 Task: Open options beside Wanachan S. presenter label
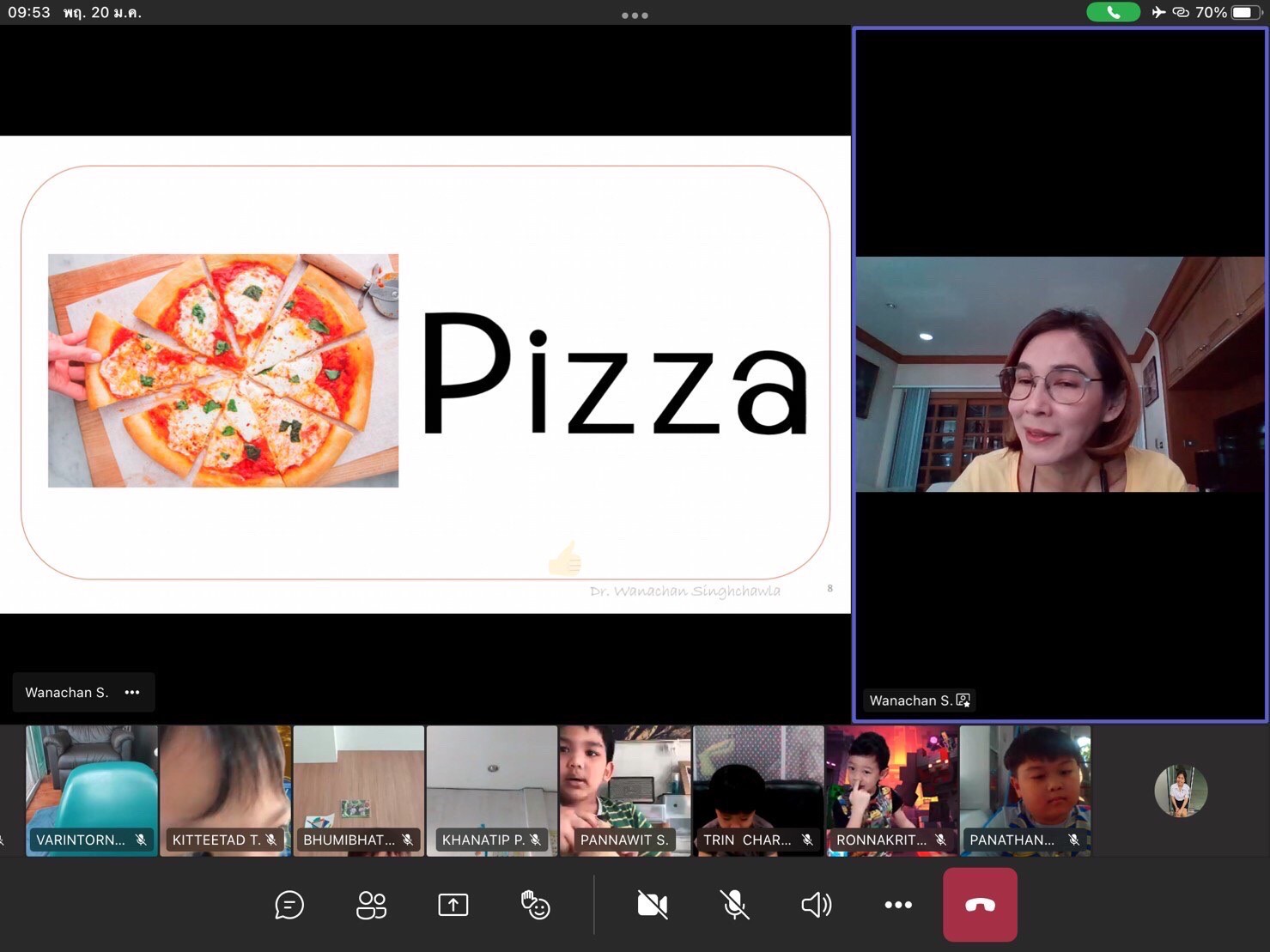click(x=132, y=693)
